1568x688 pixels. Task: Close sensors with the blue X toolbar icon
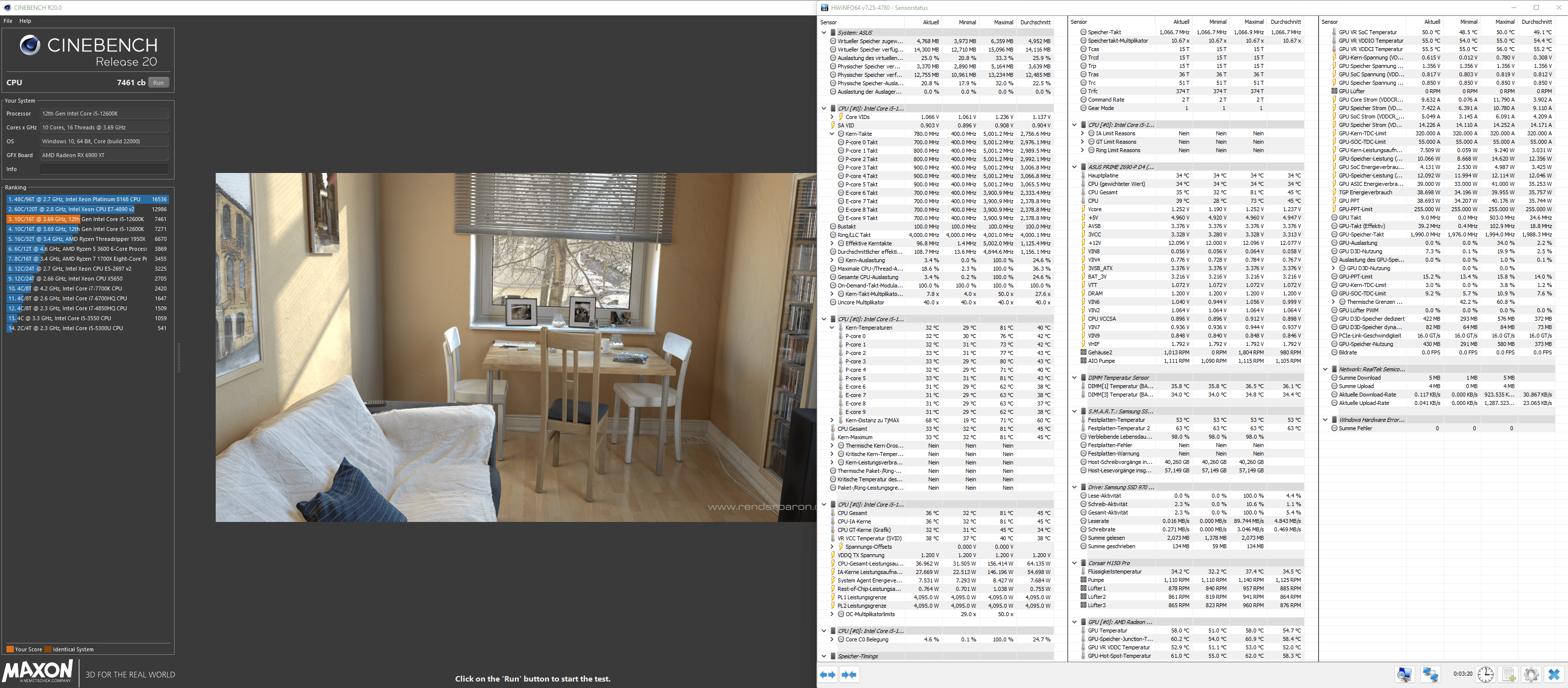pyautogui.click(x=1554, y=675)
